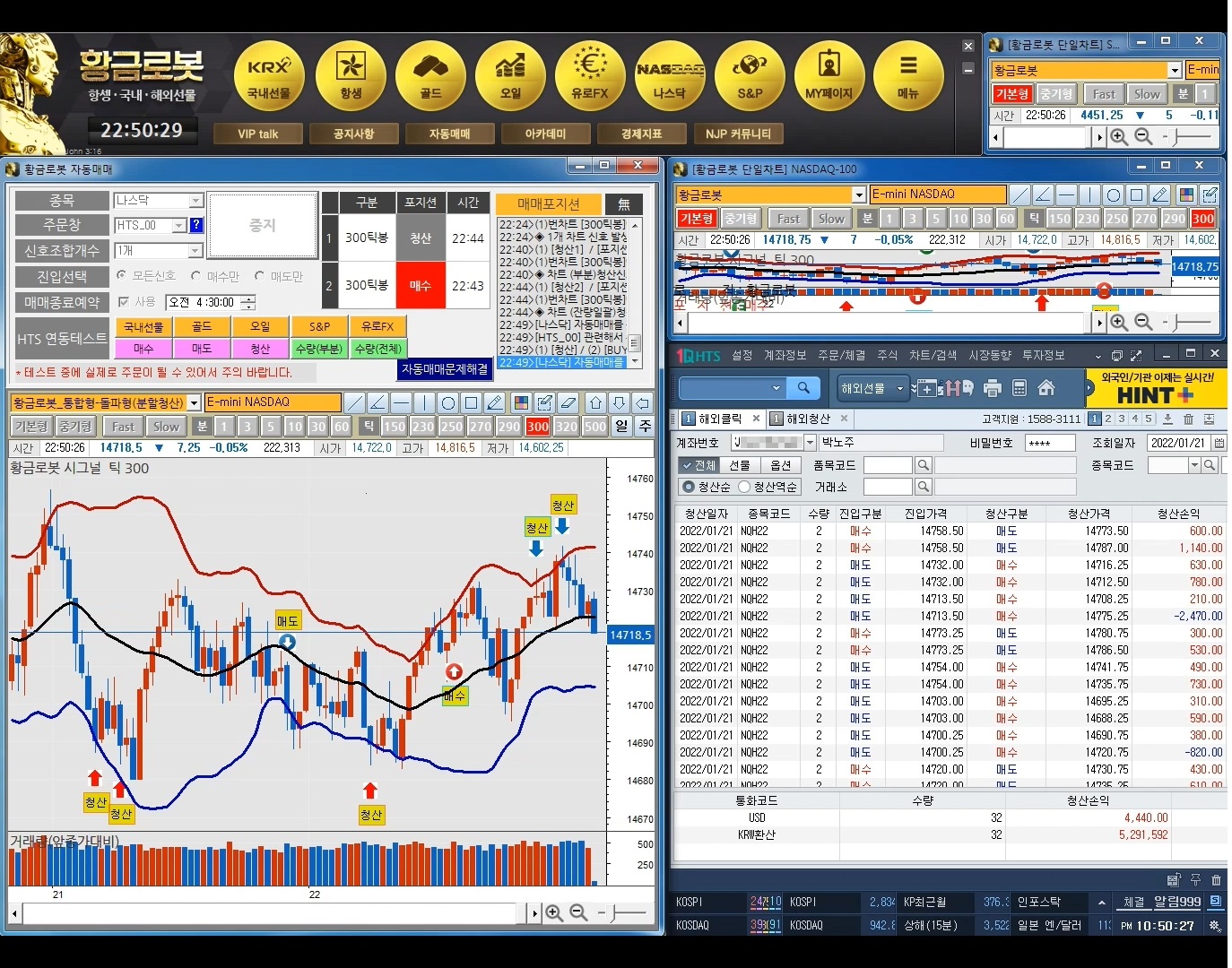Open the 오일 oil futures button
Image resolution: width=1232 pixels, height=968 pixels.
point(510,76)
